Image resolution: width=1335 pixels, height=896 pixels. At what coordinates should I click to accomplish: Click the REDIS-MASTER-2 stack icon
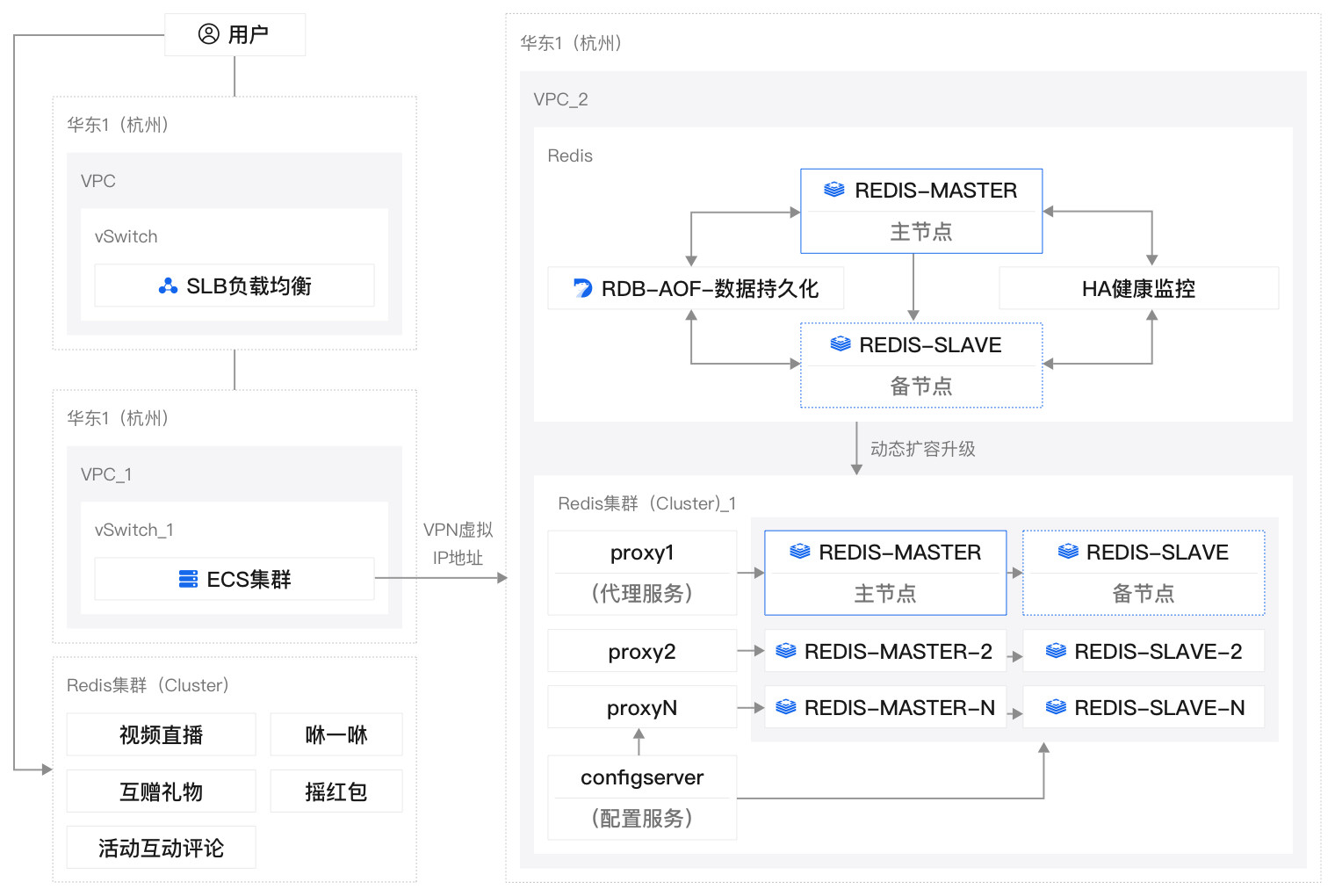pos(786,651)
